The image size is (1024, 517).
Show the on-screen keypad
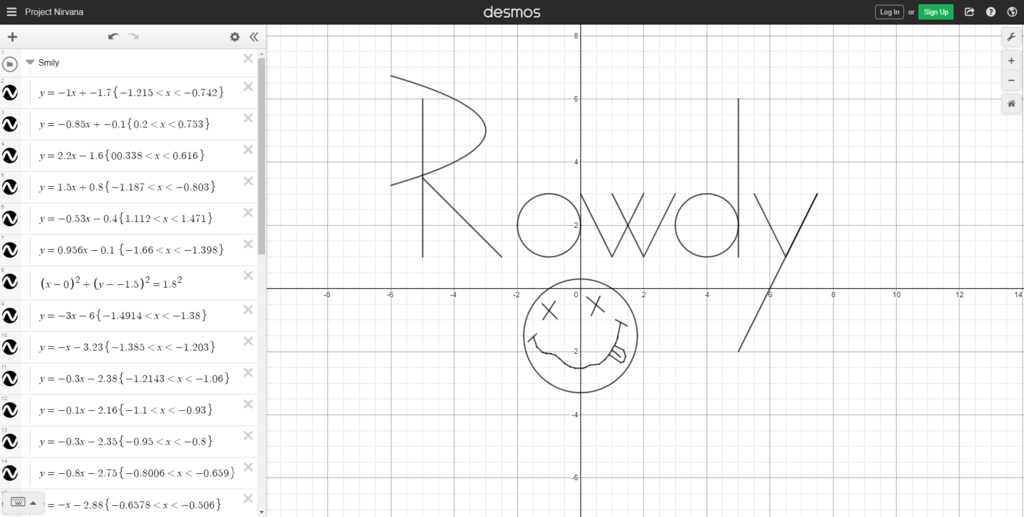(x=24, y=503)
